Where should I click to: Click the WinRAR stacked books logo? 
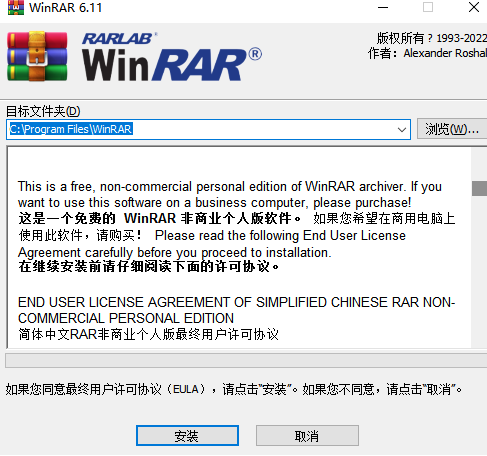pos(37,56)
